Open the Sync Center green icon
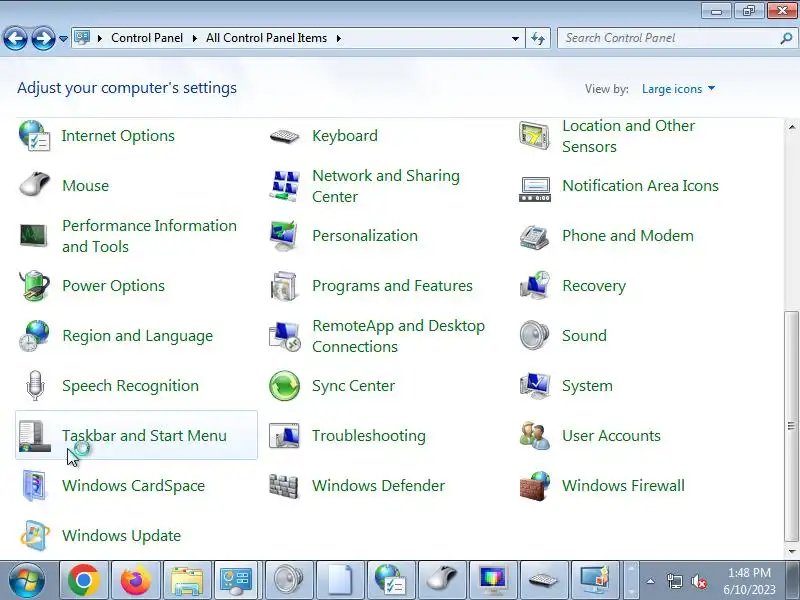This screenshot has height=600, width=800. click(x=284, y=386)
